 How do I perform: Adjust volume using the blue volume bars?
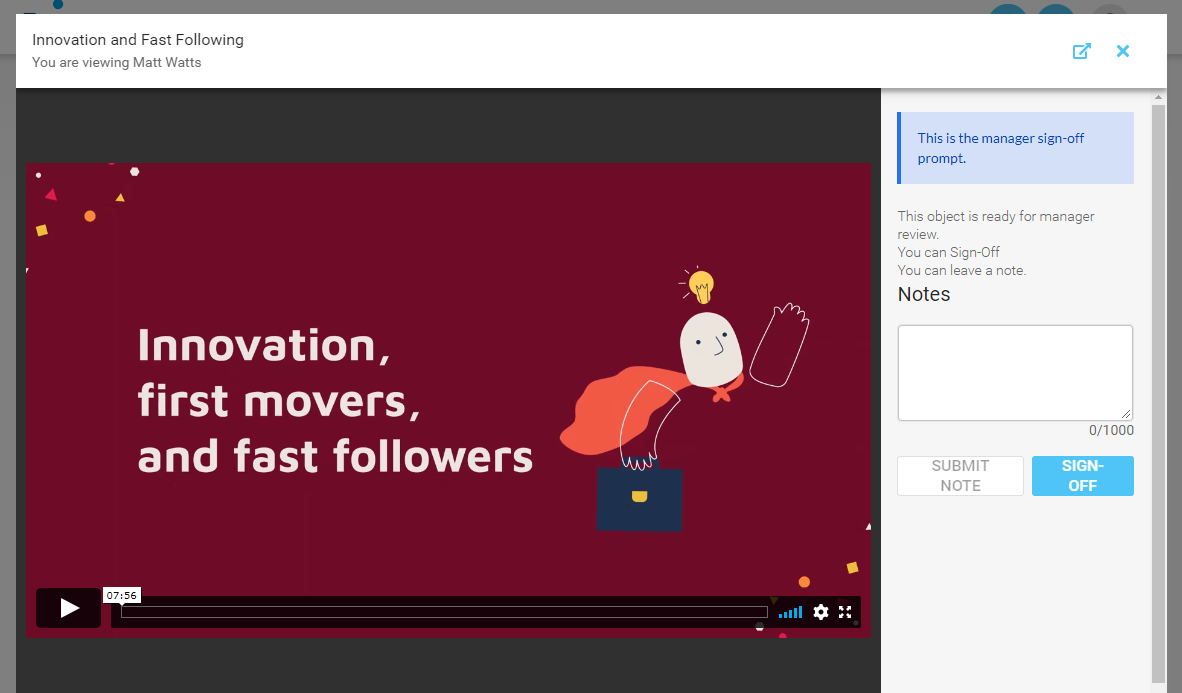pos(790,612)
